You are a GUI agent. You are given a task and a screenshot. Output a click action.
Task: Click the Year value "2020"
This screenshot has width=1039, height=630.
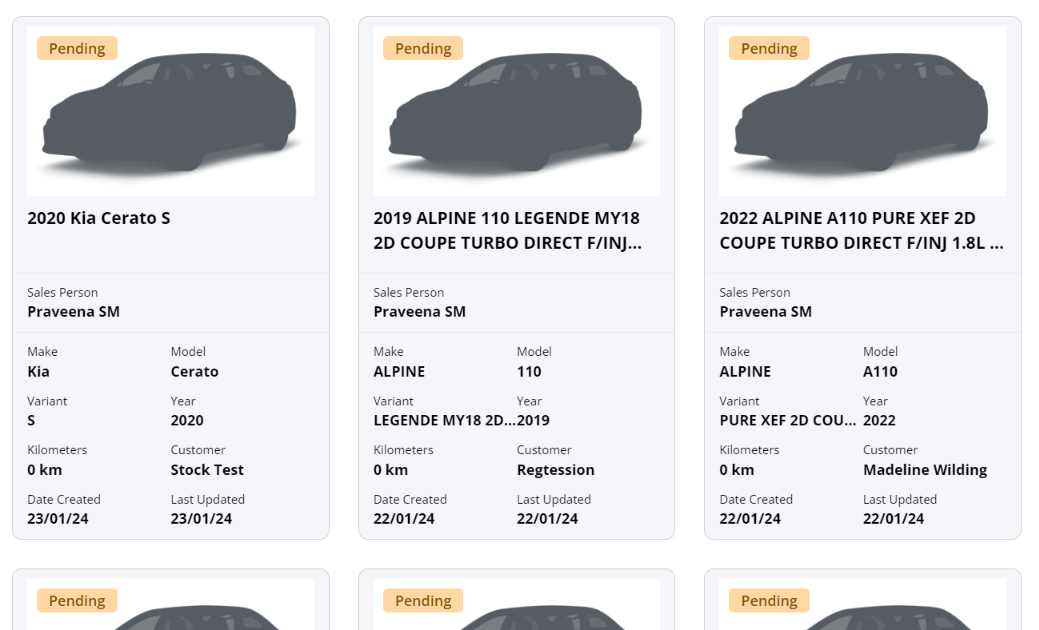pos(187,421)
